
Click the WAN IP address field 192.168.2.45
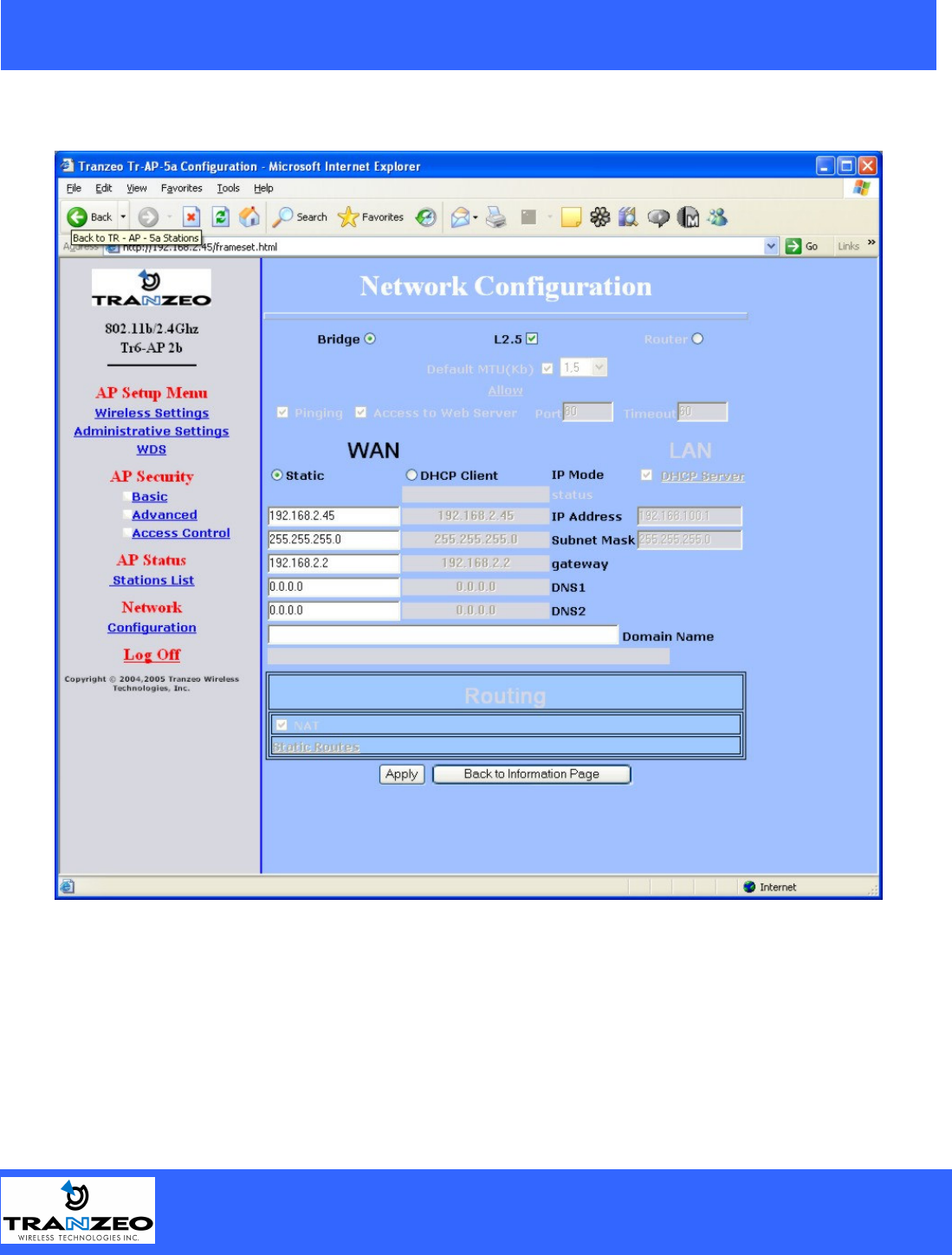(x=334, y=516)
